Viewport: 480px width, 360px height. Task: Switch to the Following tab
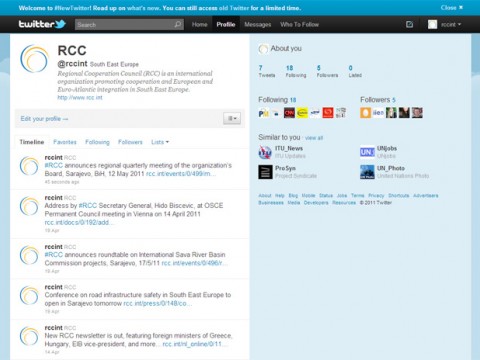pos(97,142)
